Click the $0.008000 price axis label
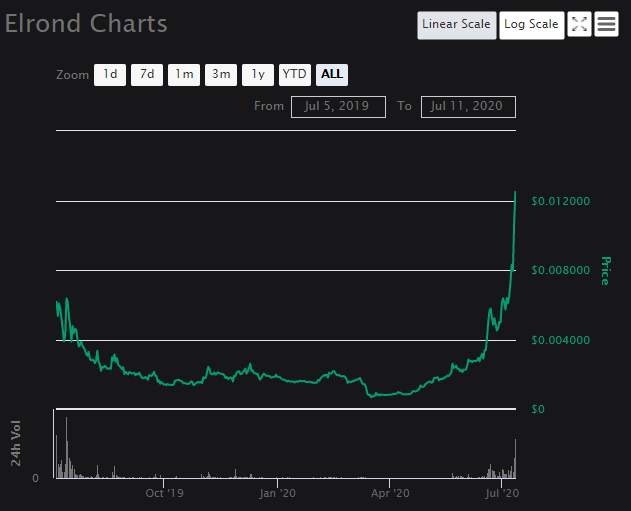The image size is (631, 511). coord(561,270)
